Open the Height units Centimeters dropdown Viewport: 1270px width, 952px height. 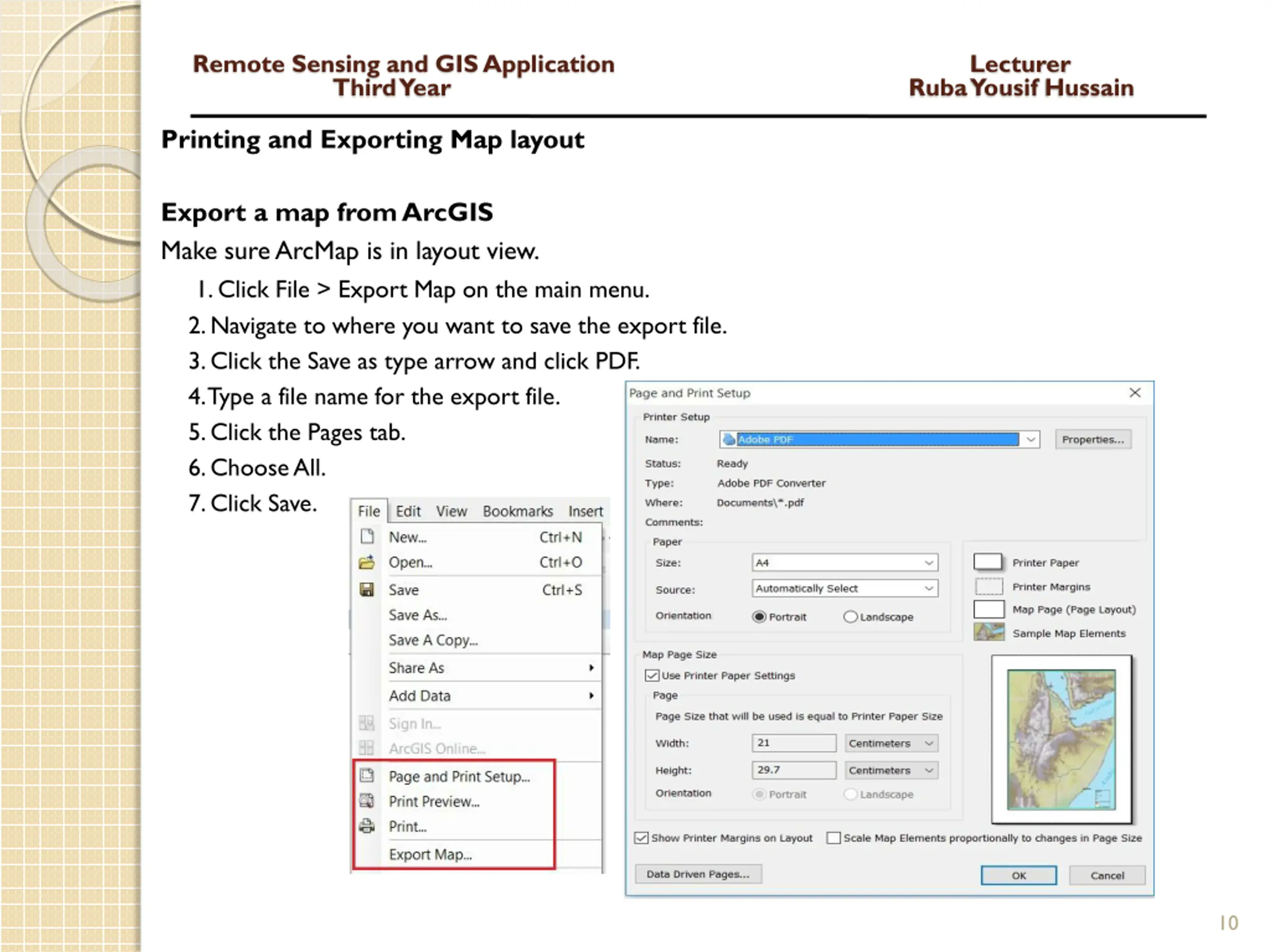coord(891,770)
